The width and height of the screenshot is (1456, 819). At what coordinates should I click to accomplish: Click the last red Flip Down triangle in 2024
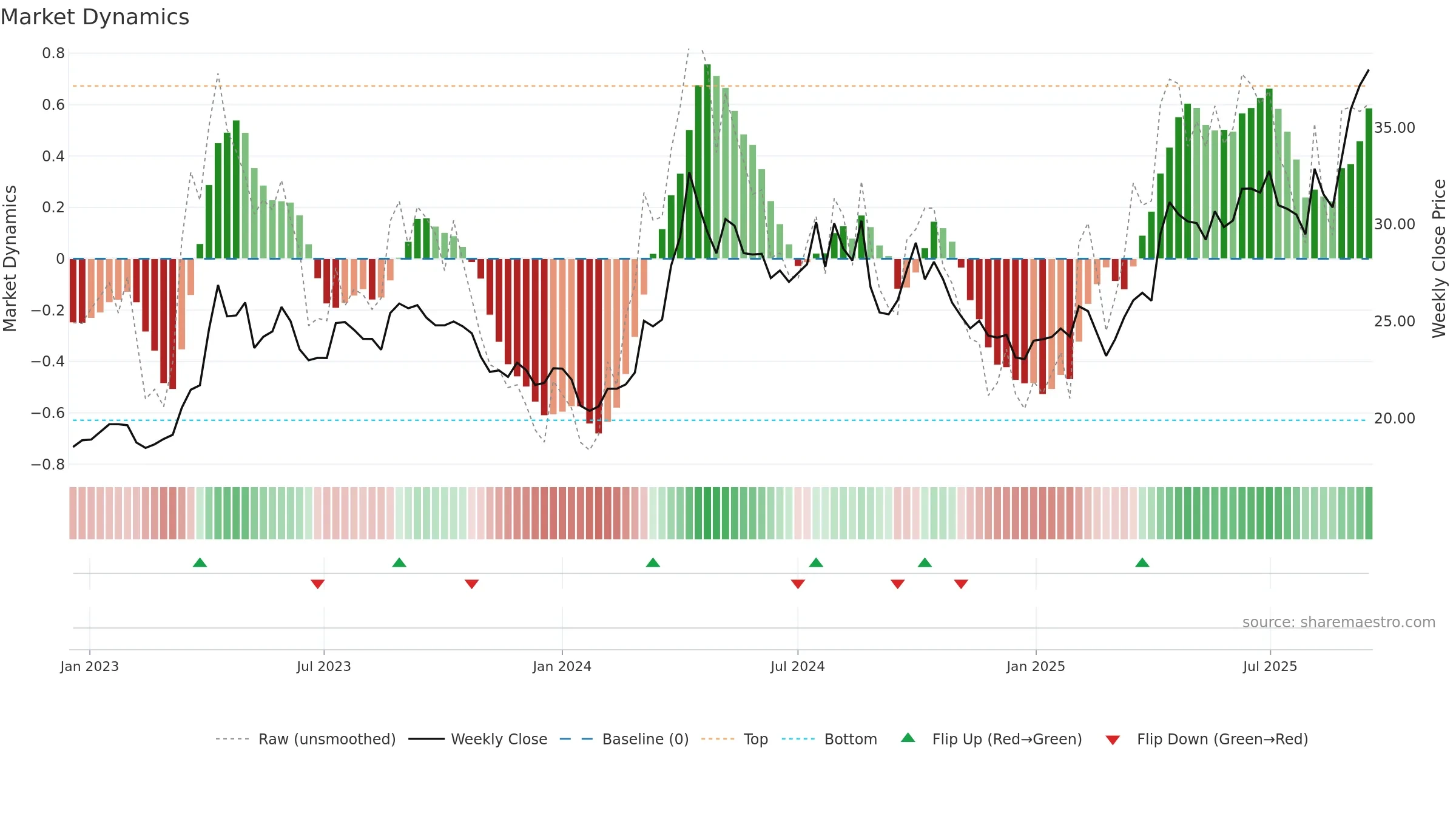961,584
